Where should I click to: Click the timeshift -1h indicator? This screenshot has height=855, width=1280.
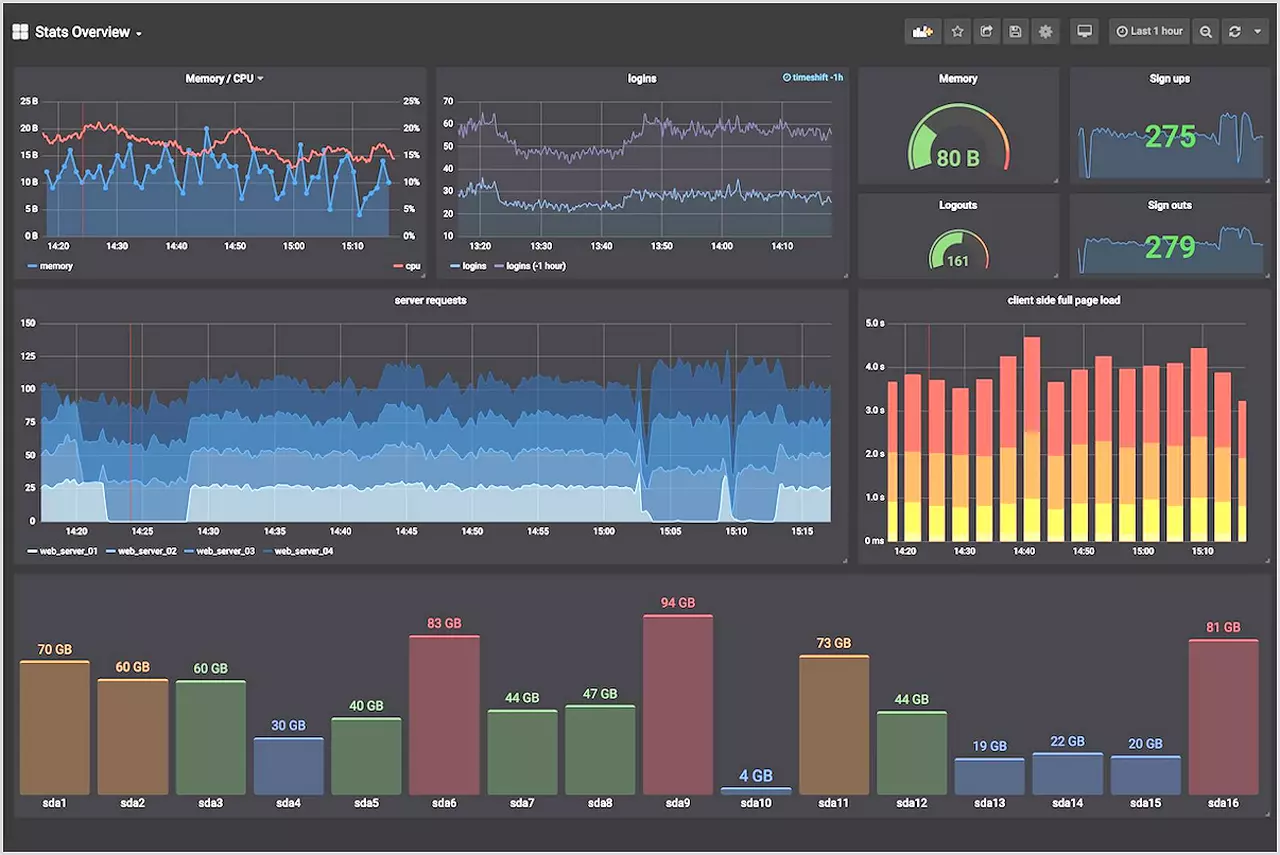pos(813,77)
